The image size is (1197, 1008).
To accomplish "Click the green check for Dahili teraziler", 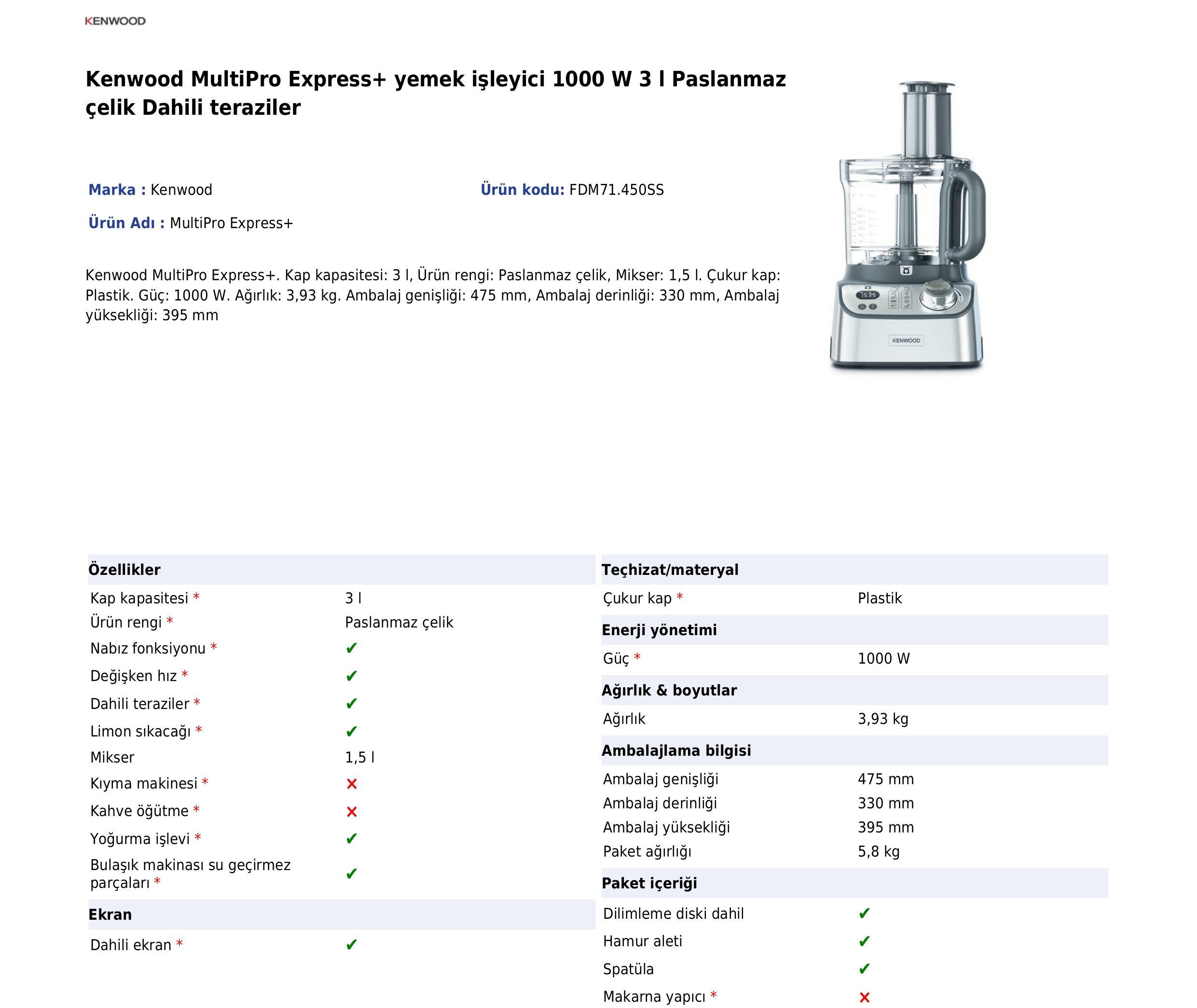I will [351, 703].
